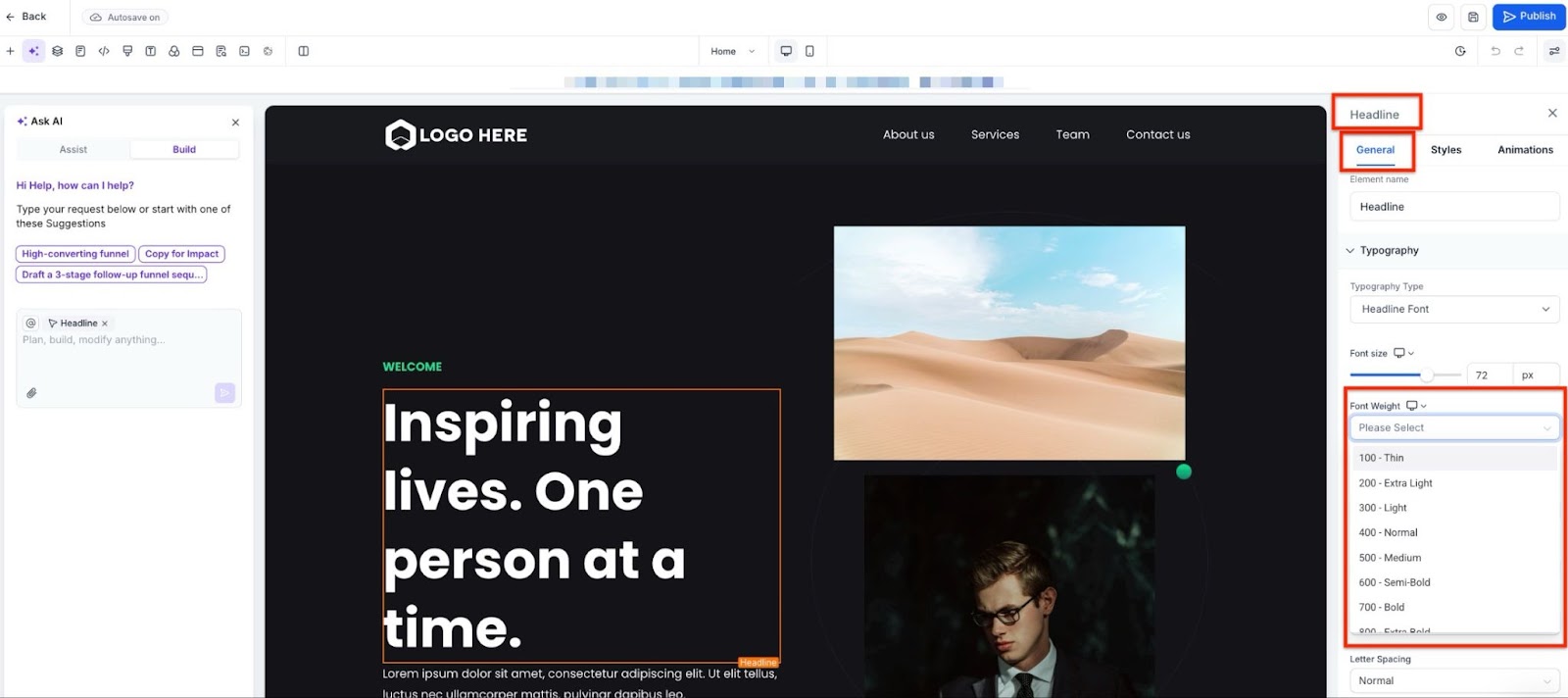This screenshot has height=698, width=1568.
Task: Switch to mobile device view
Action: (809, 51)
